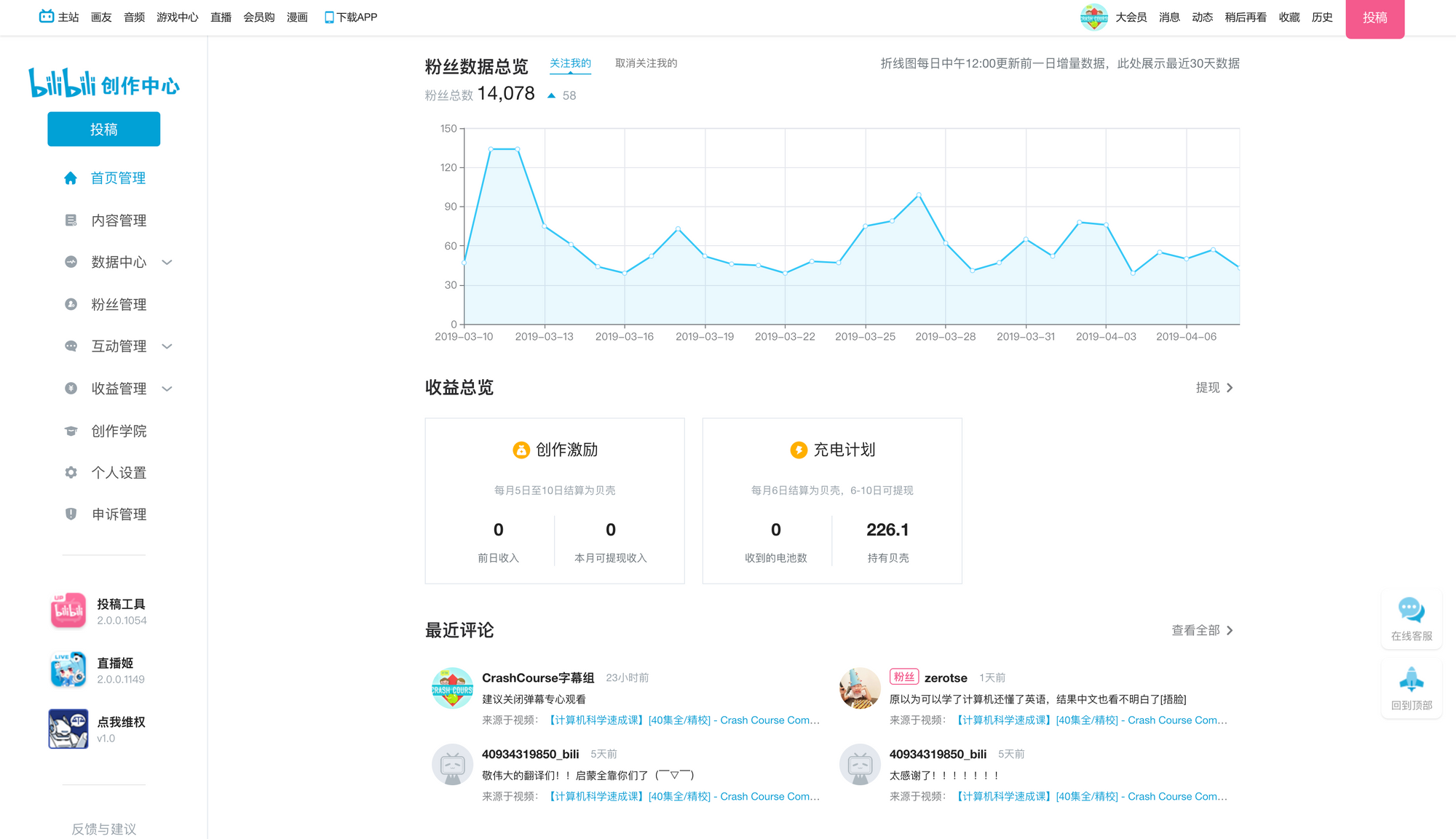Click the 内容管理 document icon

pyautogui.click(x=71, y=220)
